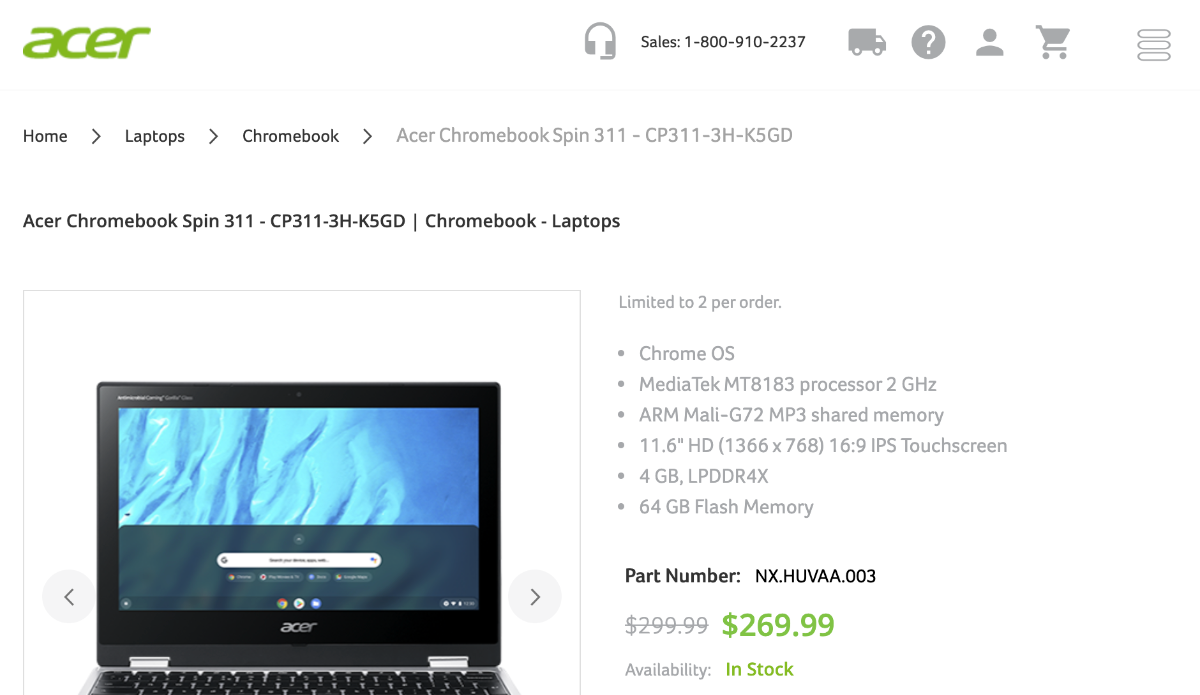
Task: Open the help question mark icon
Action: click(x=928, y=42)
